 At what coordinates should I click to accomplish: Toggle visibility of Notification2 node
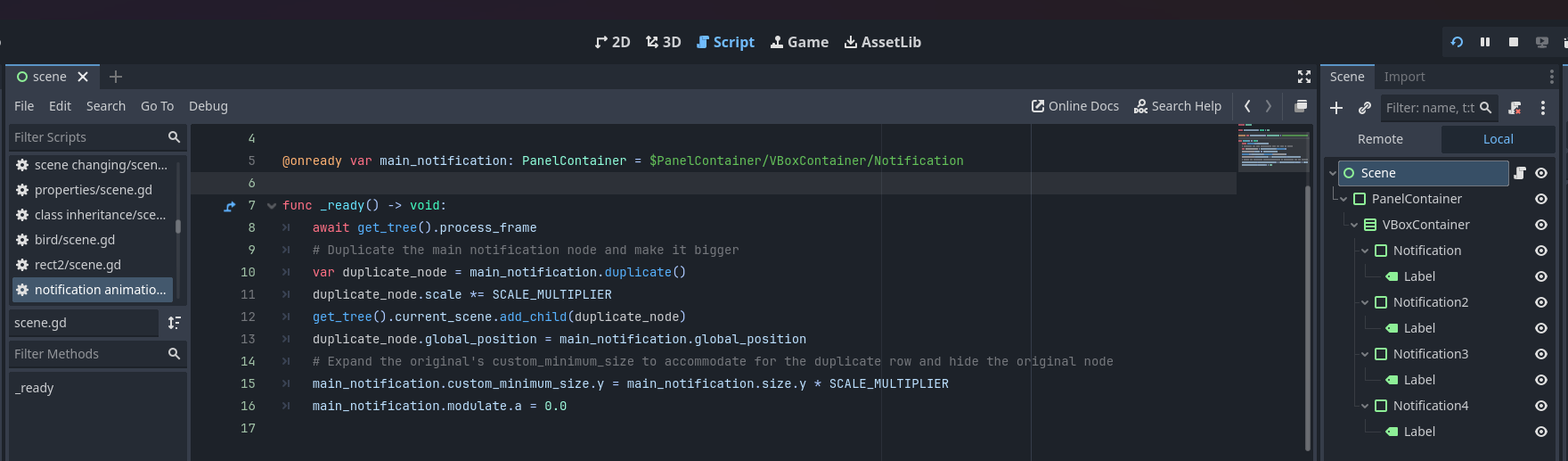click(x=1540, y=302)
